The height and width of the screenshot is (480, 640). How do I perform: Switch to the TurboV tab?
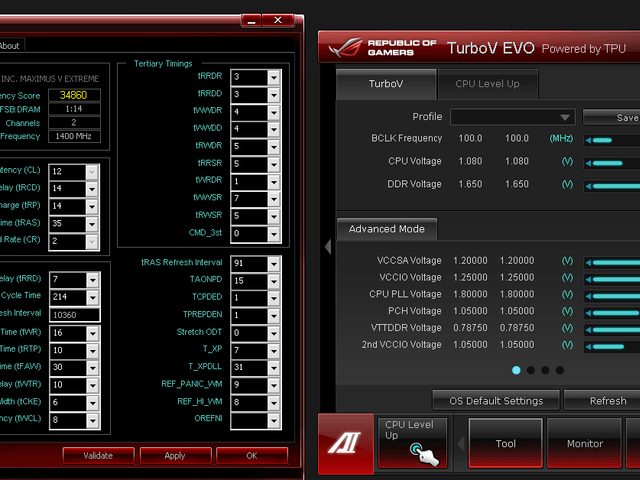coord(386,84)
